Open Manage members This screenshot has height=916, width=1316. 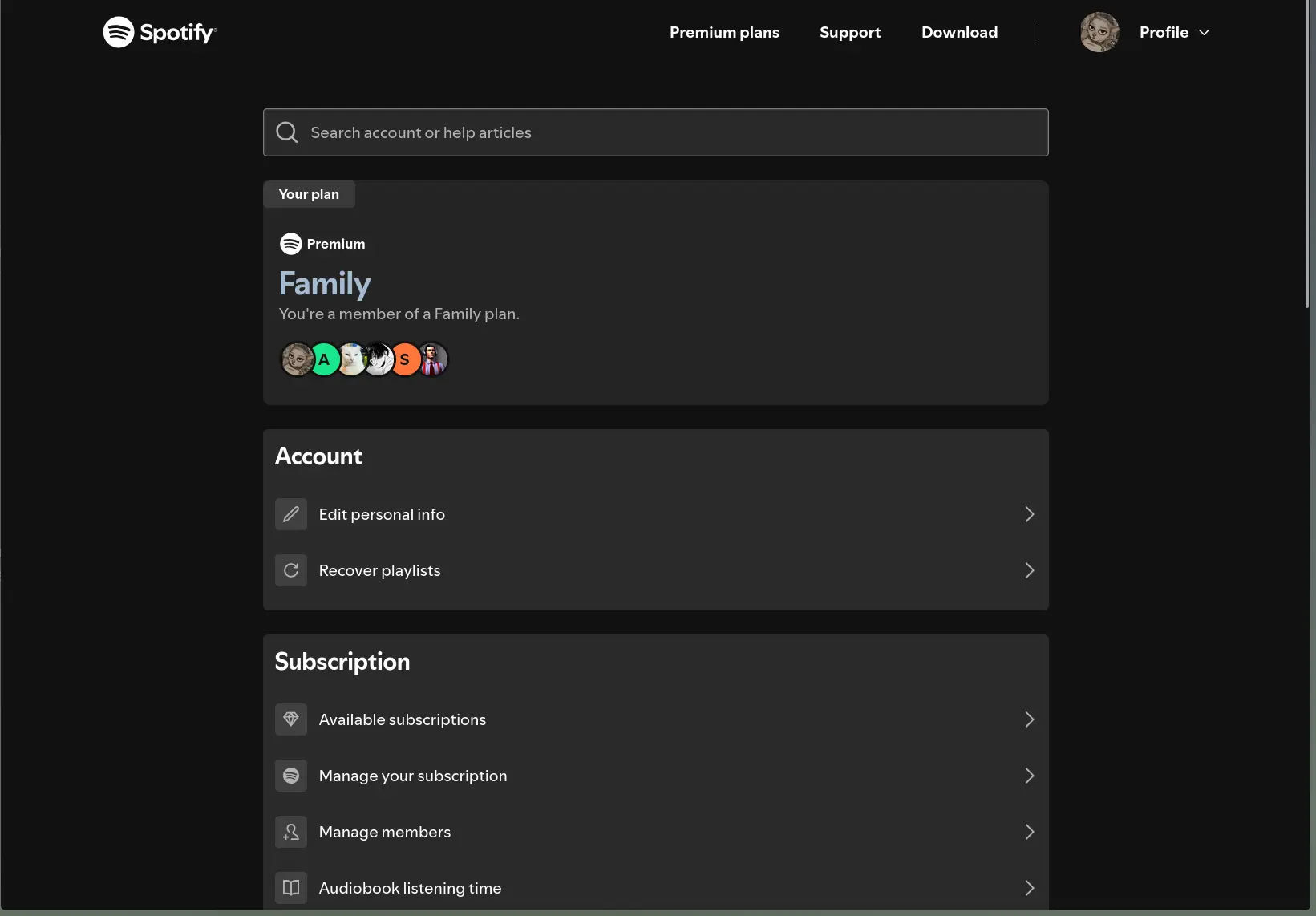(655, 832)
